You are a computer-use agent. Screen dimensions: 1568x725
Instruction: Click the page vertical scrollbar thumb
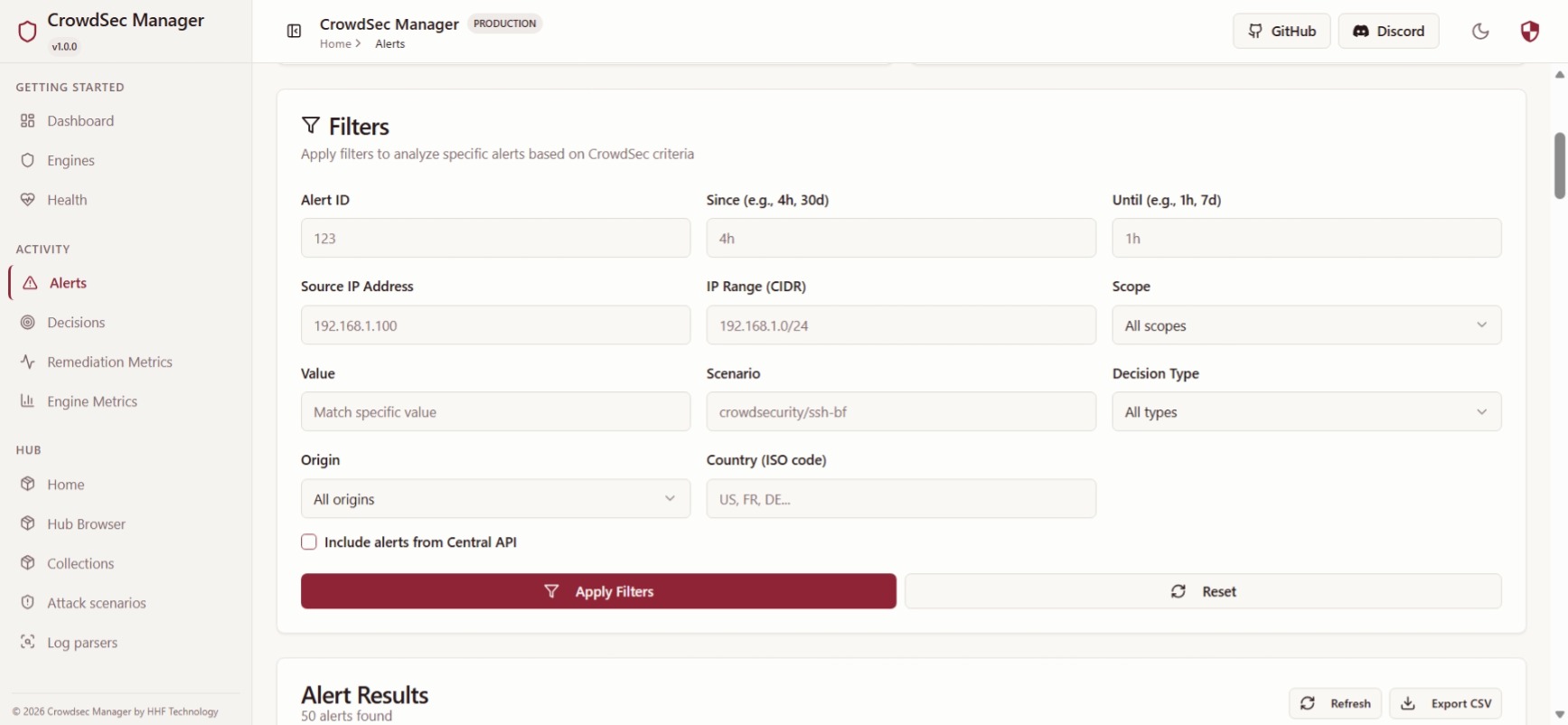[x=1559, y=165]
